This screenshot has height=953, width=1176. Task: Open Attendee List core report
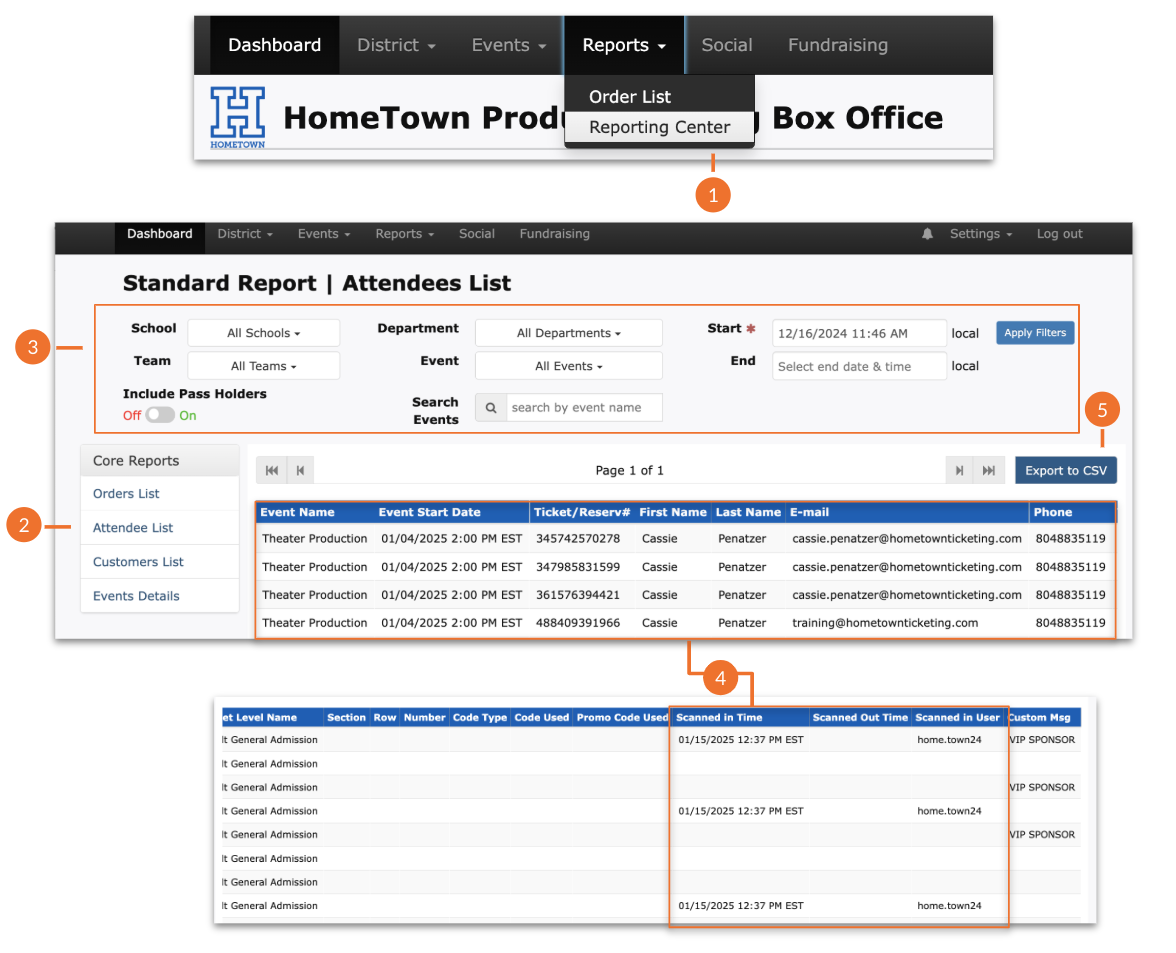click(x=133, y=528)
